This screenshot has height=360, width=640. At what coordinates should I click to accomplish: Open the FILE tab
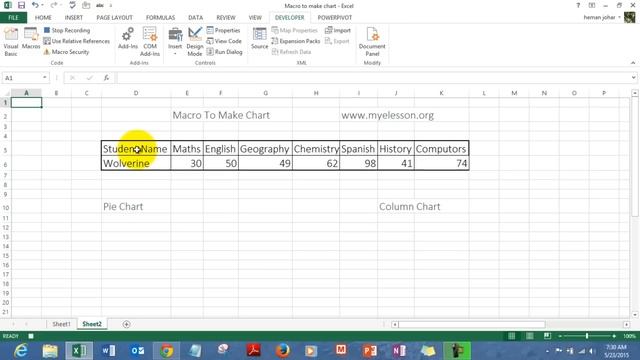pyautogui.click(x=13, y=18)
